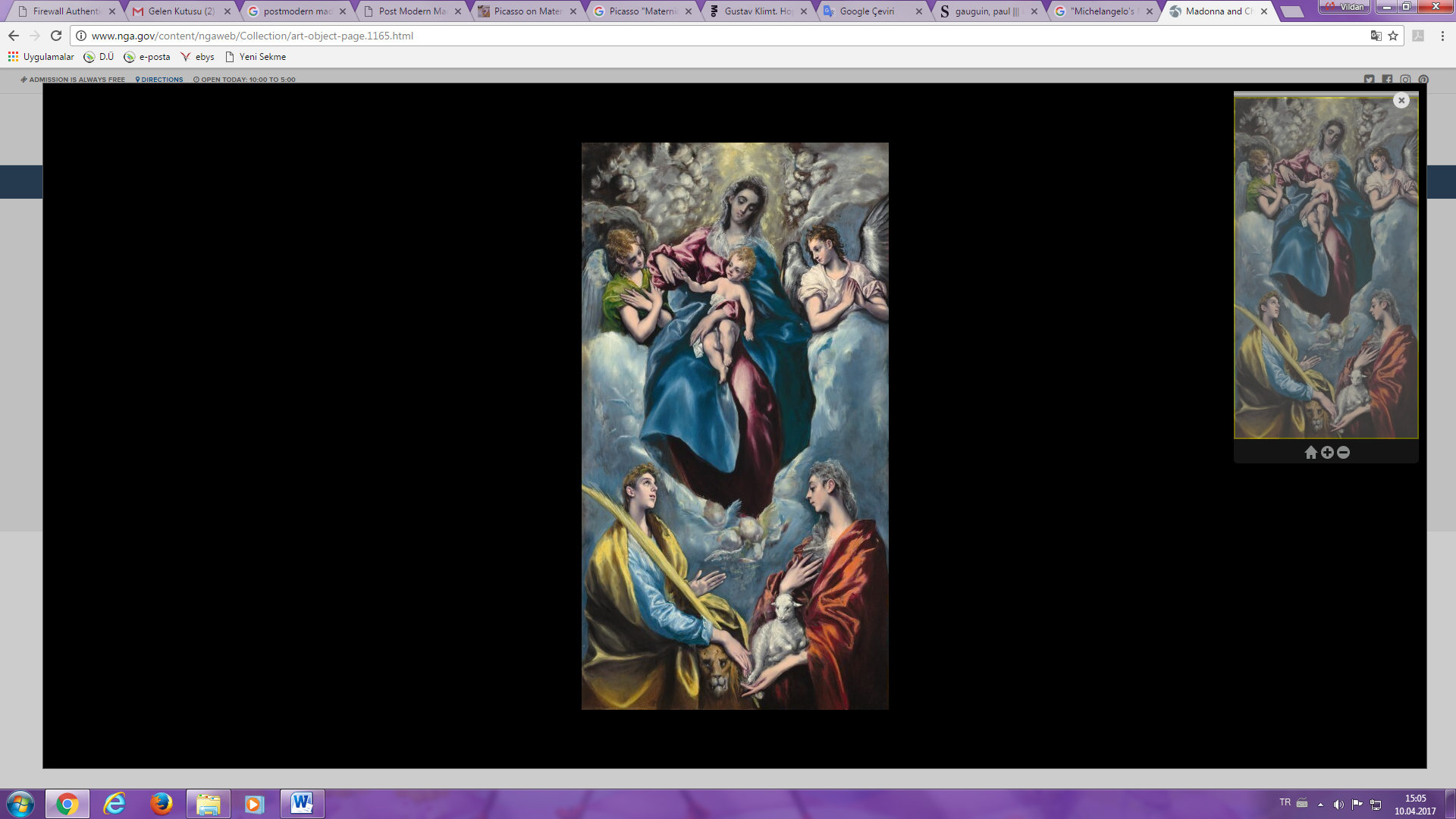
Task: Click the Pinterest icon on page header
Action: tap(1423, 80)
